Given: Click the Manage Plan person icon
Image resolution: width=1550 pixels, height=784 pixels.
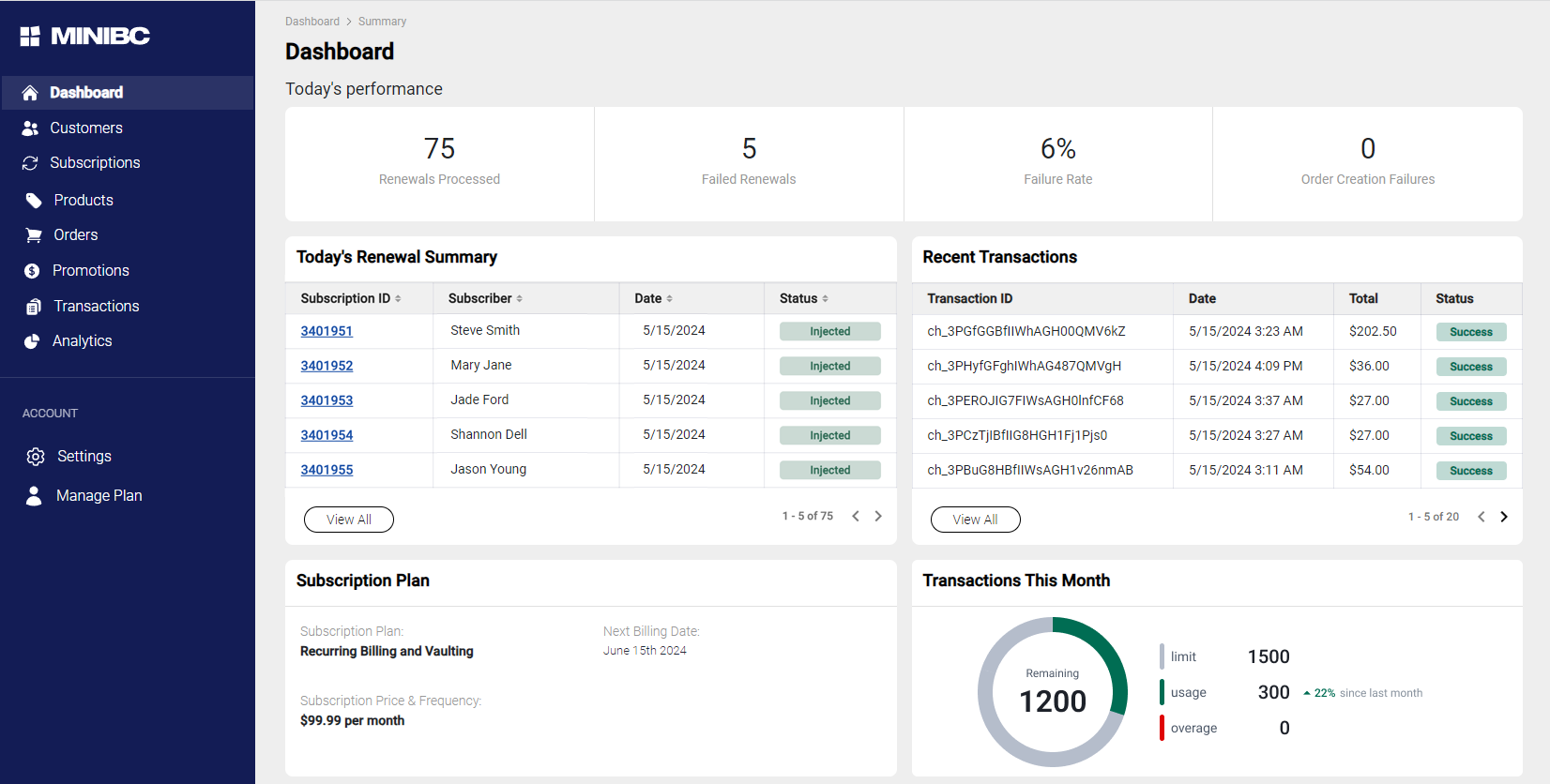Looking at the screenshot, I should (x=34, y=496).
